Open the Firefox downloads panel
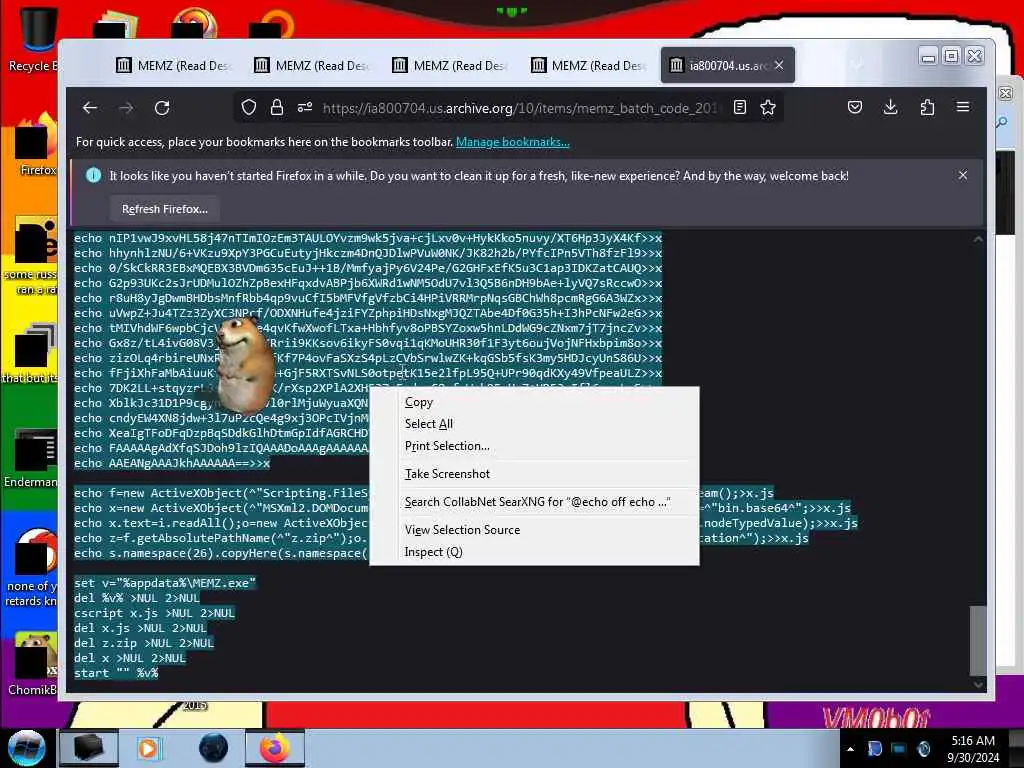Image resolution: width=1024 pixels, height=768 pixels. pos(891,108)
